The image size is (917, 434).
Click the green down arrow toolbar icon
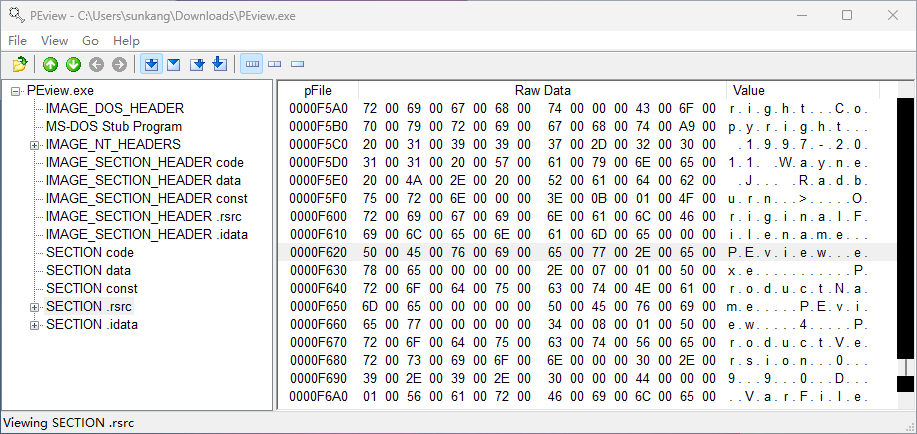[73, 65]
